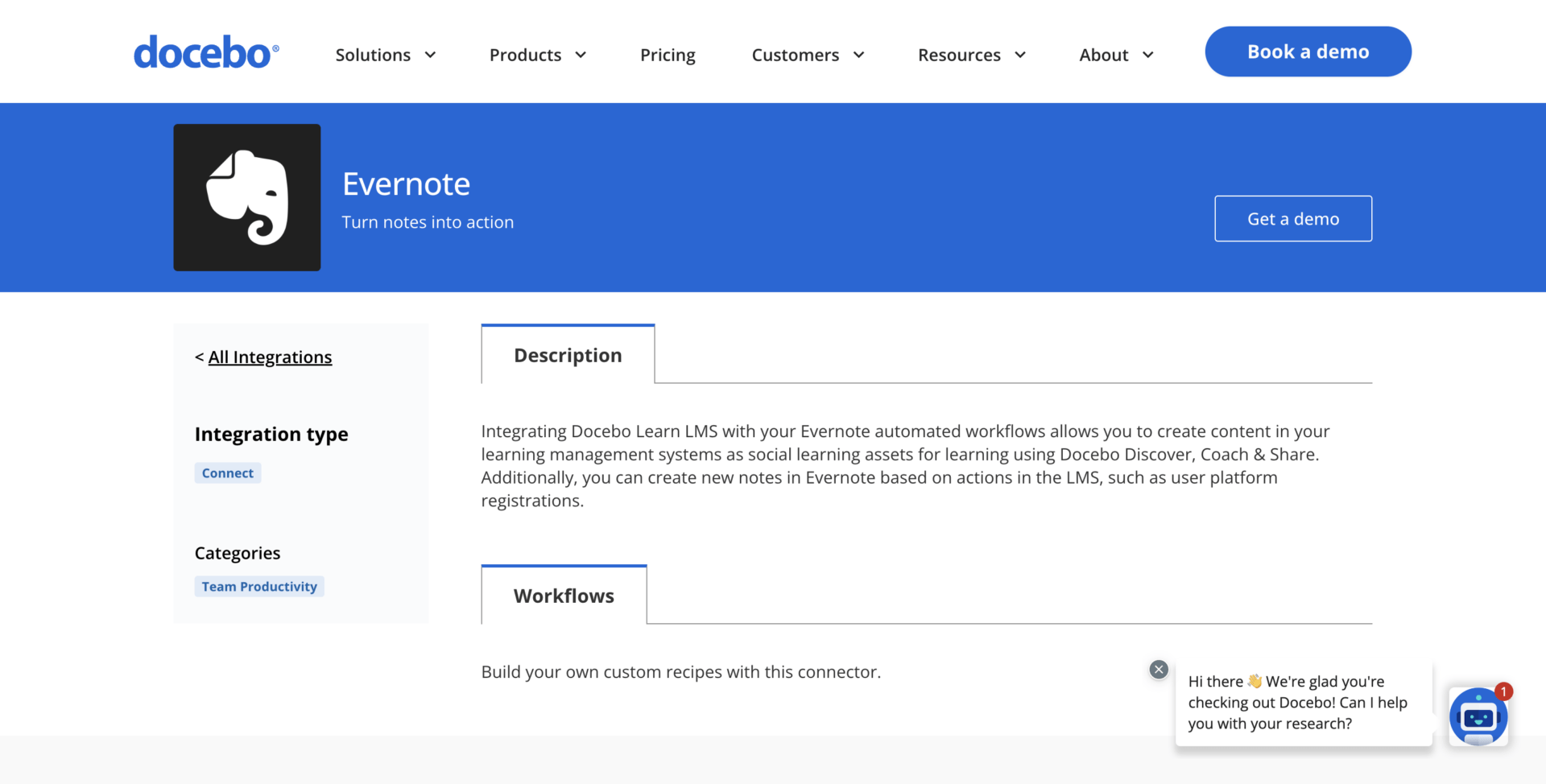Click the Team Productivity category badge

pyautogui.click(x=258, y=586)
